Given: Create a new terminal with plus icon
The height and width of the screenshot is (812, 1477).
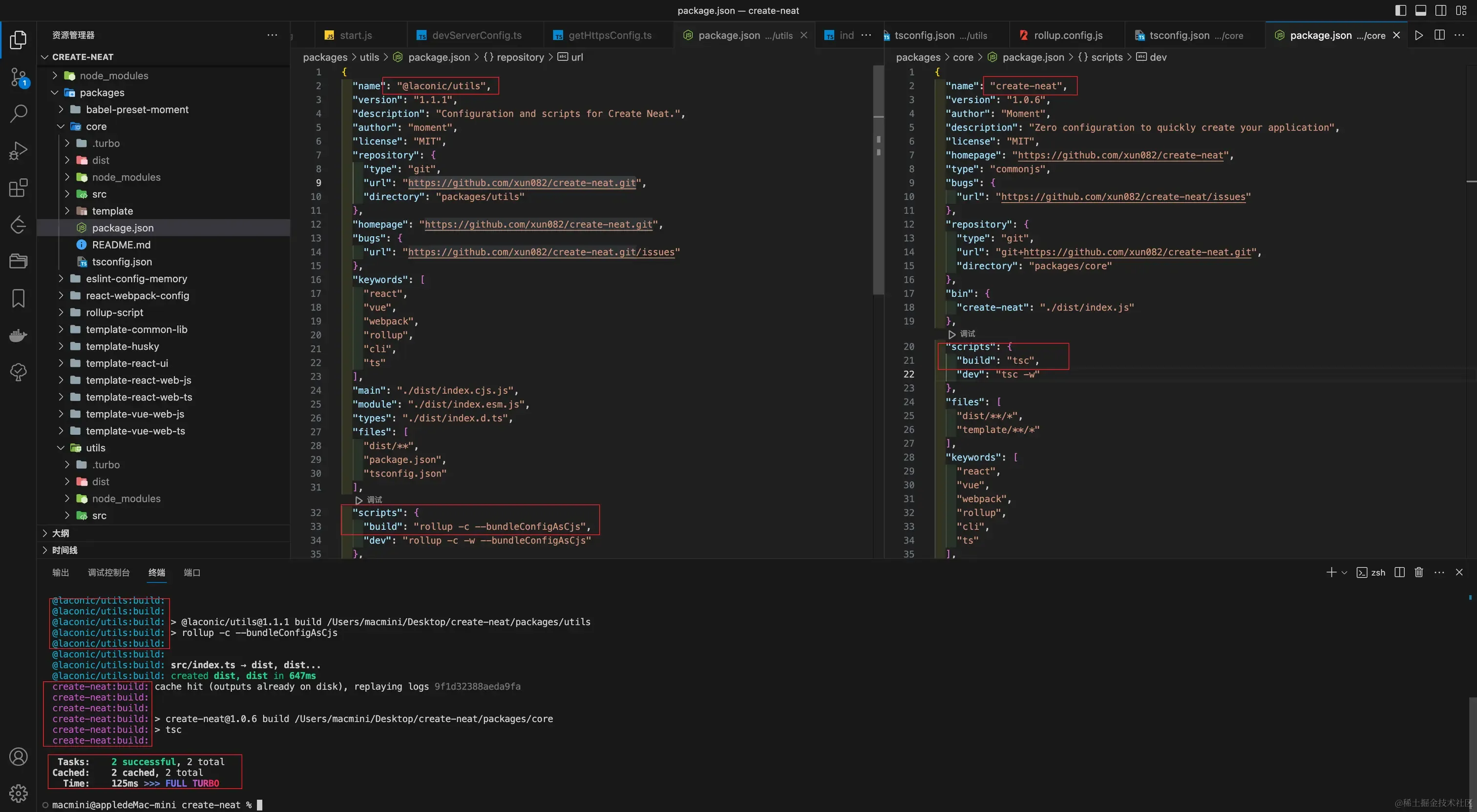Looking at the screenshot, I should point(1331,572).
